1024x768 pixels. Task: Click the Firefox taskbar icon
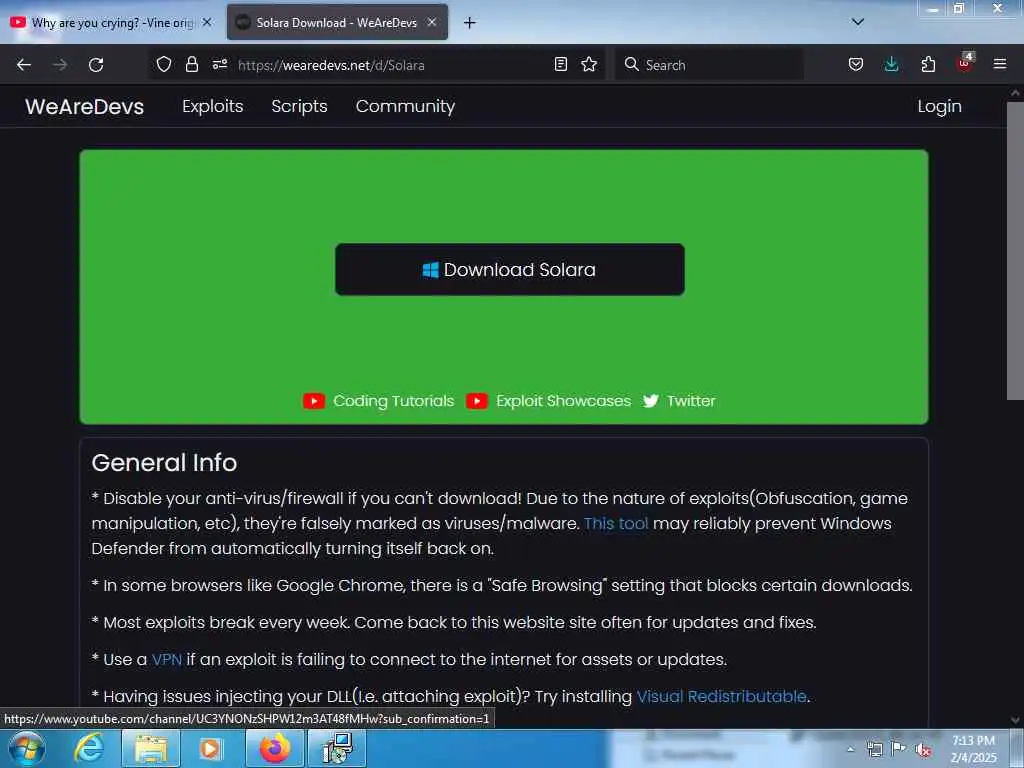pyautogui.click(x=275, y=748)
